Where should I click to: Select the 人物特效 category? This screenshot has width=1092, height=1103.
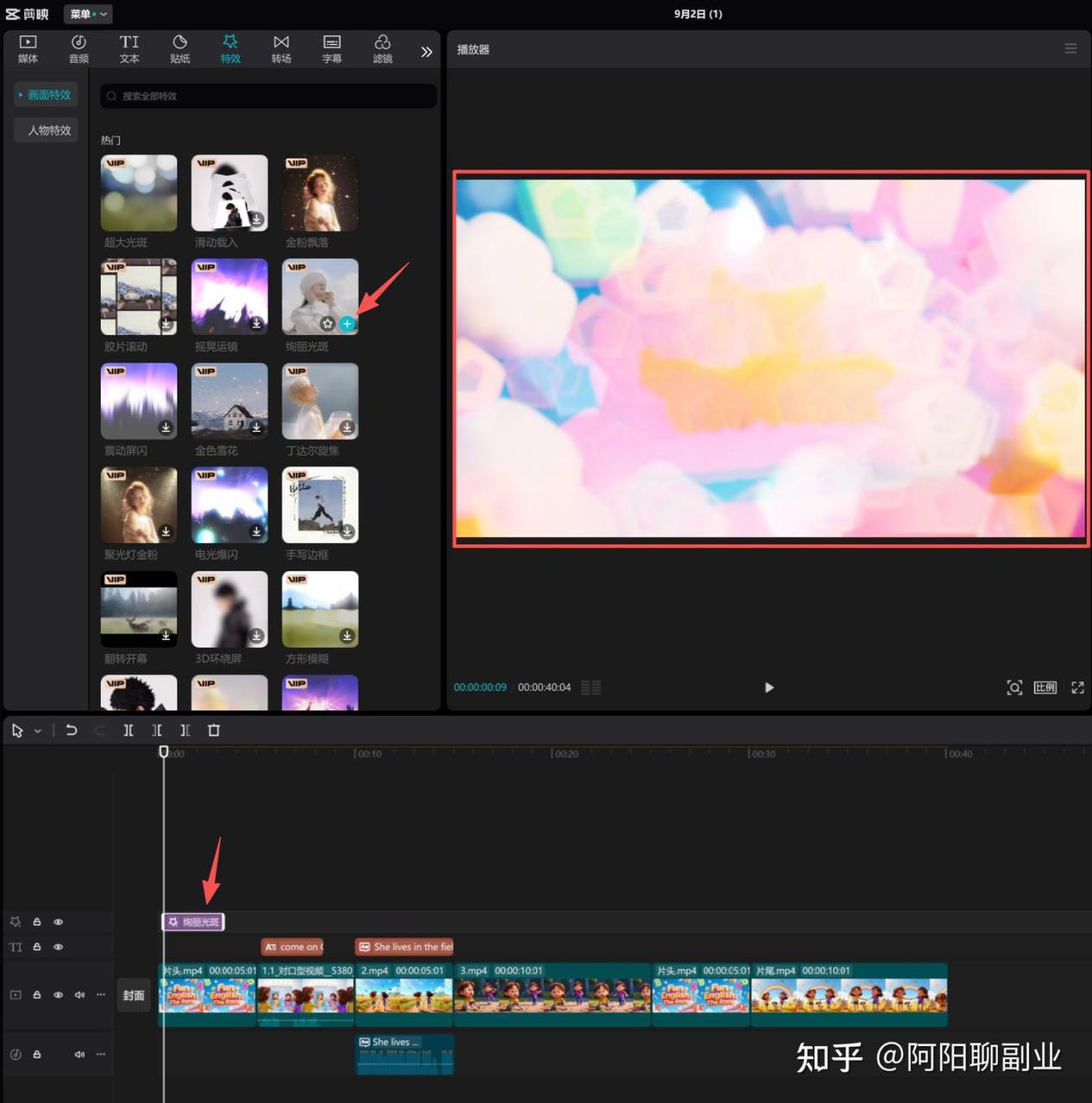pyautogui.click(x=49, y=130)
